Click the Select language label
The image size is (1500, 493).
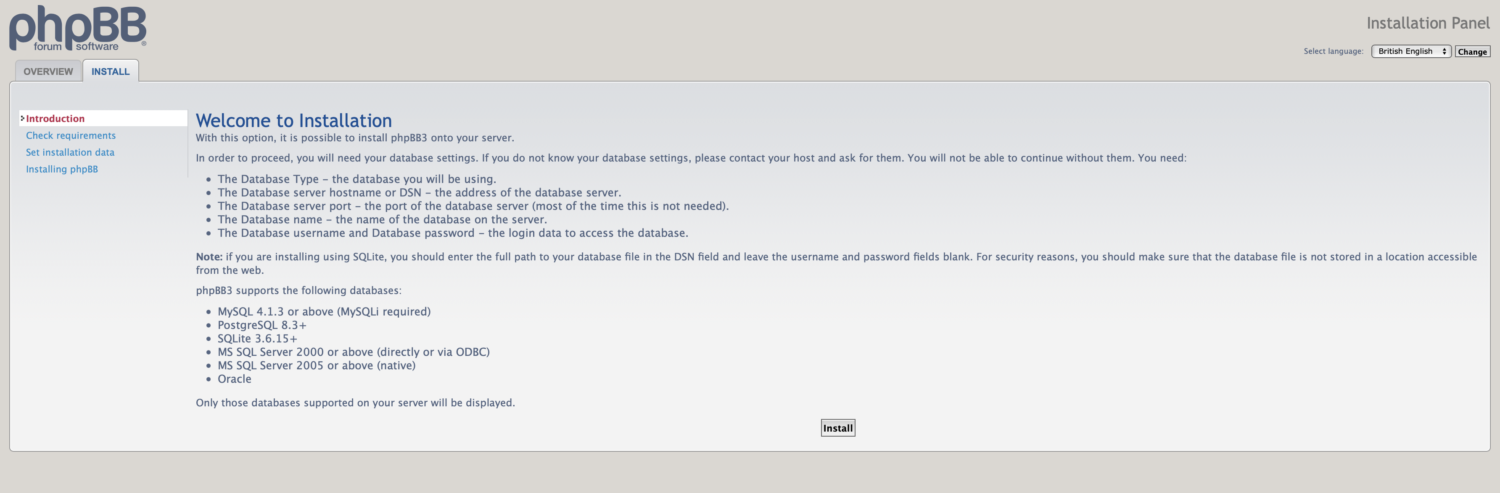click(x=1333, y=51)
